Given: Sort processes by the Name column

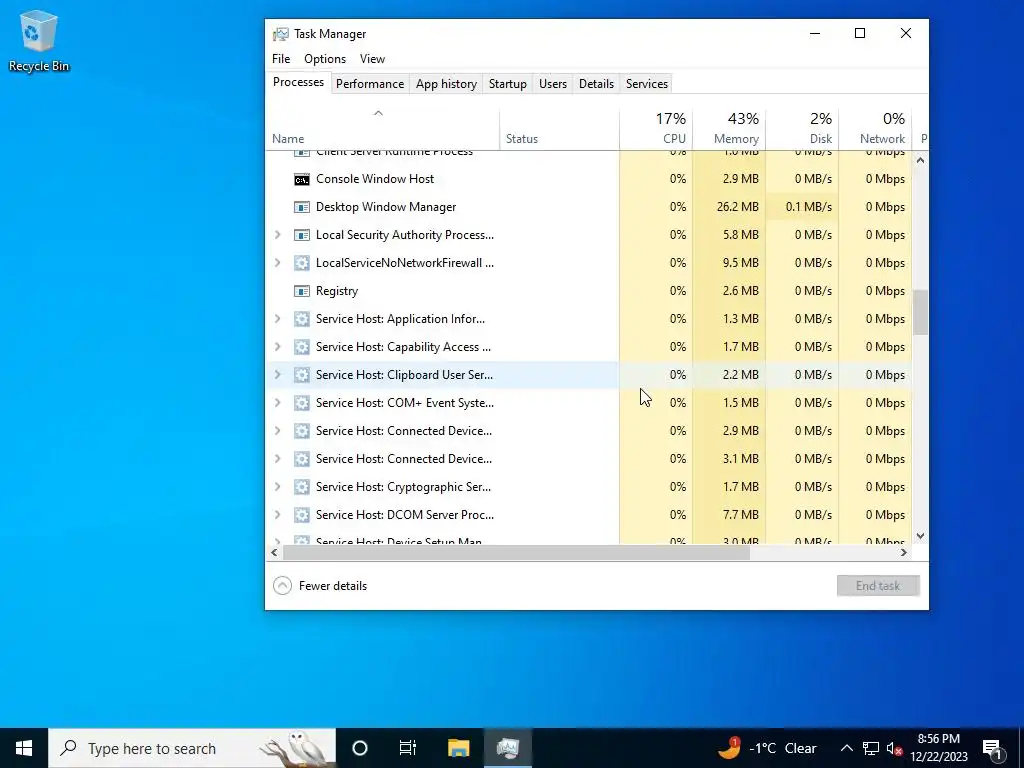Looking at the screenshot, I should click(x=383, y=129).
